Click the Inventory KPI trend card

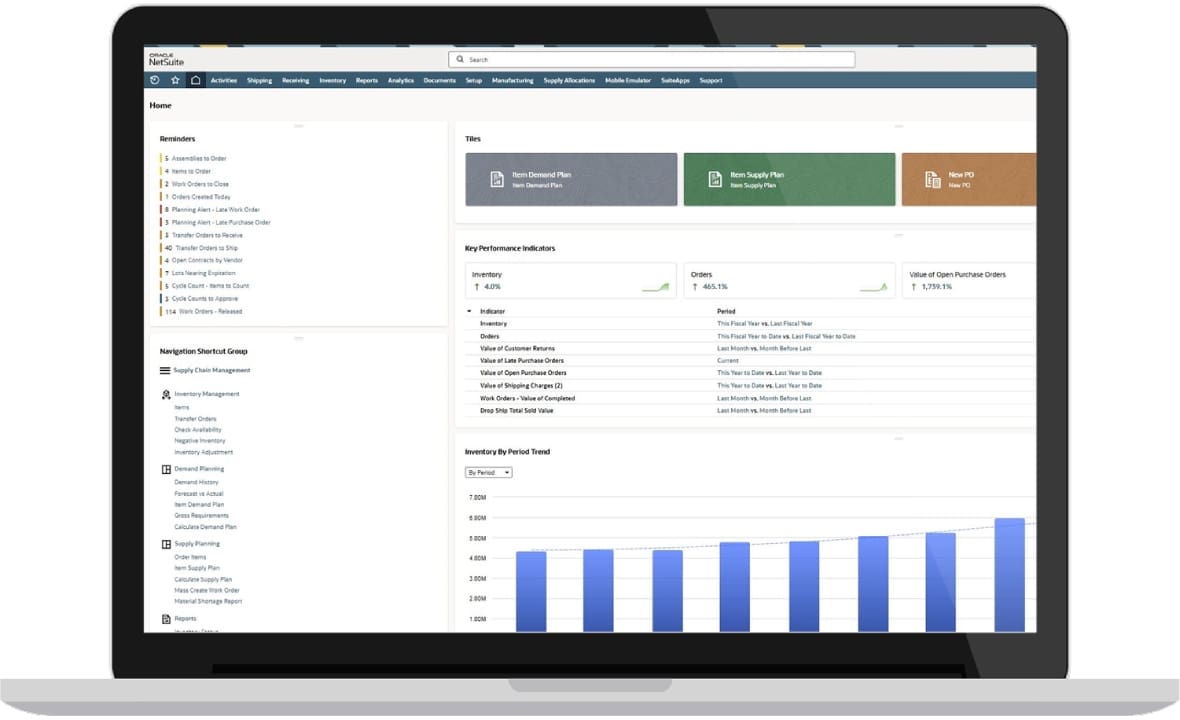pyautogui.click(x=571, y=281)
